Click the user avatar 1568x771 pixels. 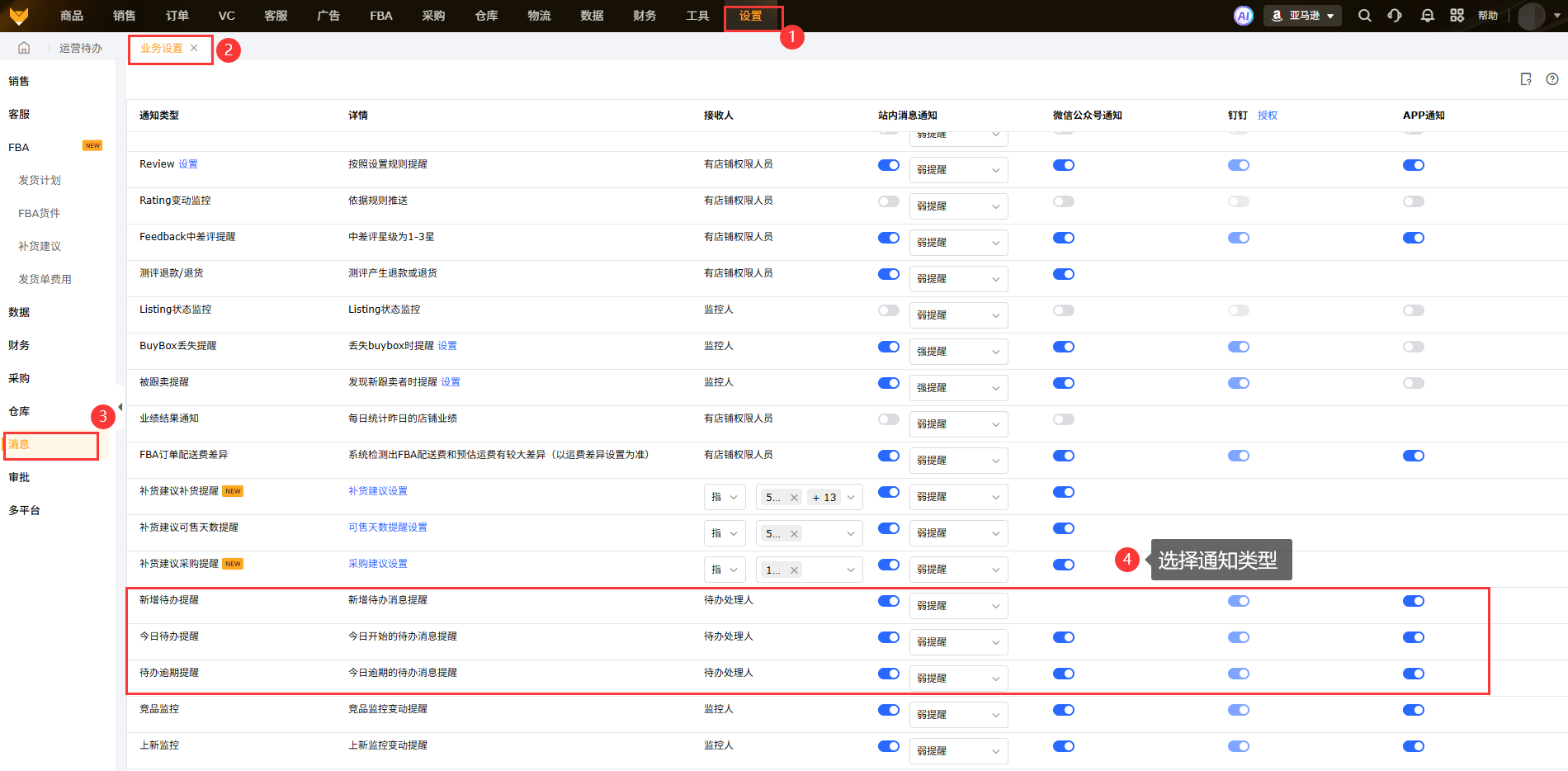[x=1532, y=16]
